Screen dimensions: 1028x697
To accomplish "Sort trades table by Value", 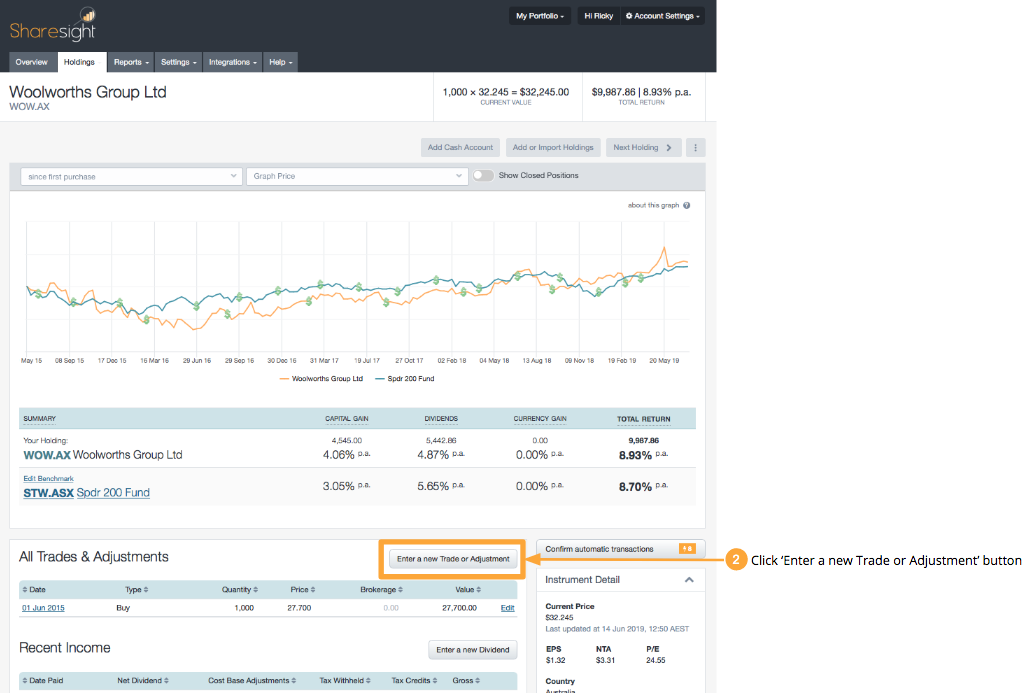I will 468,589.
